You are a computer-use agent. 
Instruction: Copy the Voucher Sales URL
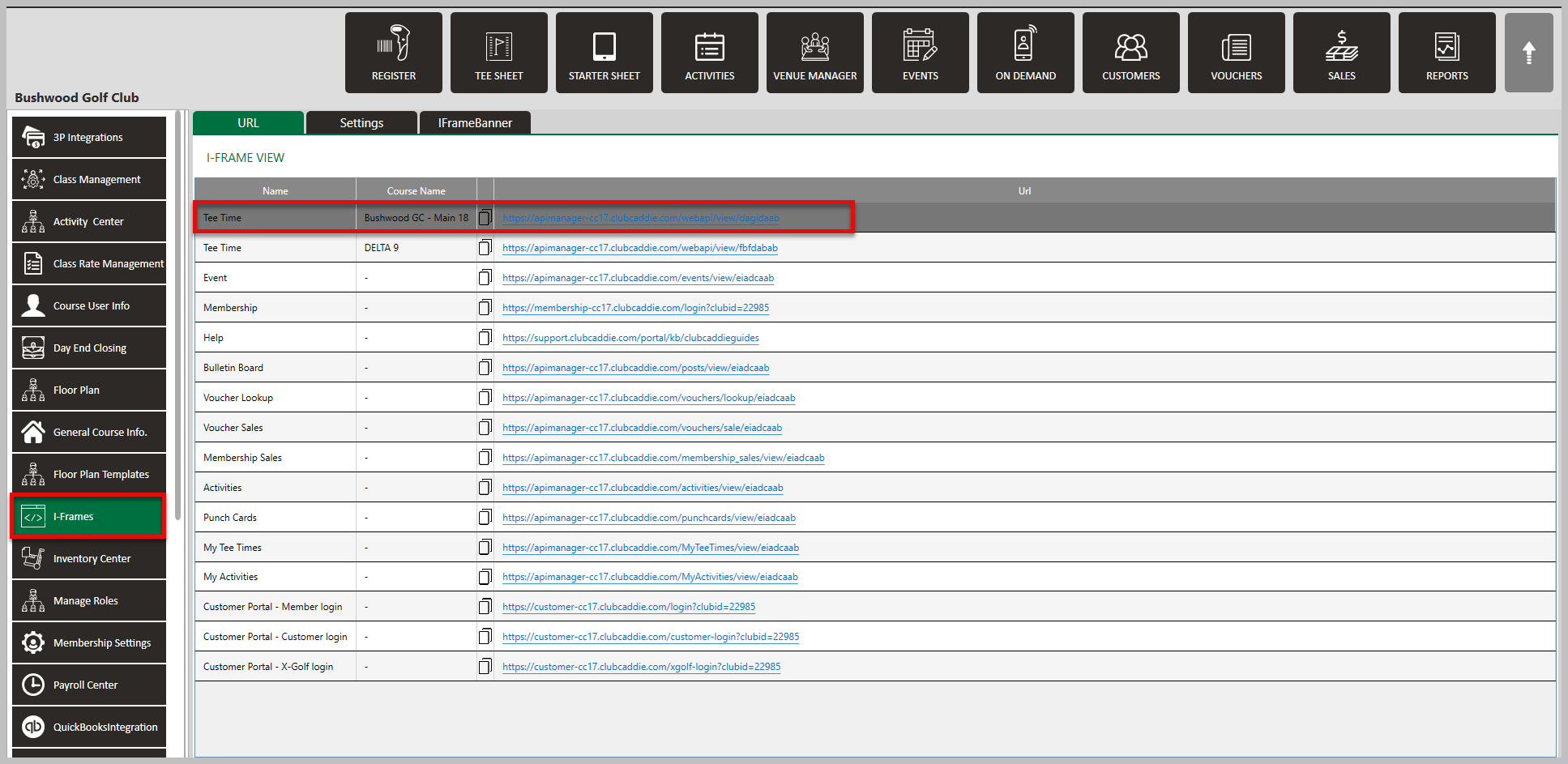click(485, 427)
